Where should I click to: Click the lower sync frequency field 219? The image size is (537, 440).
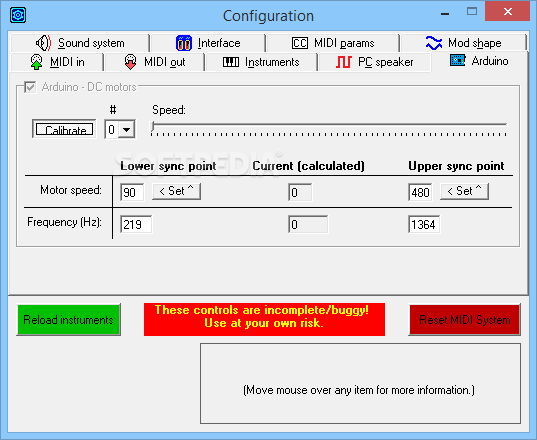pos(136,224)
